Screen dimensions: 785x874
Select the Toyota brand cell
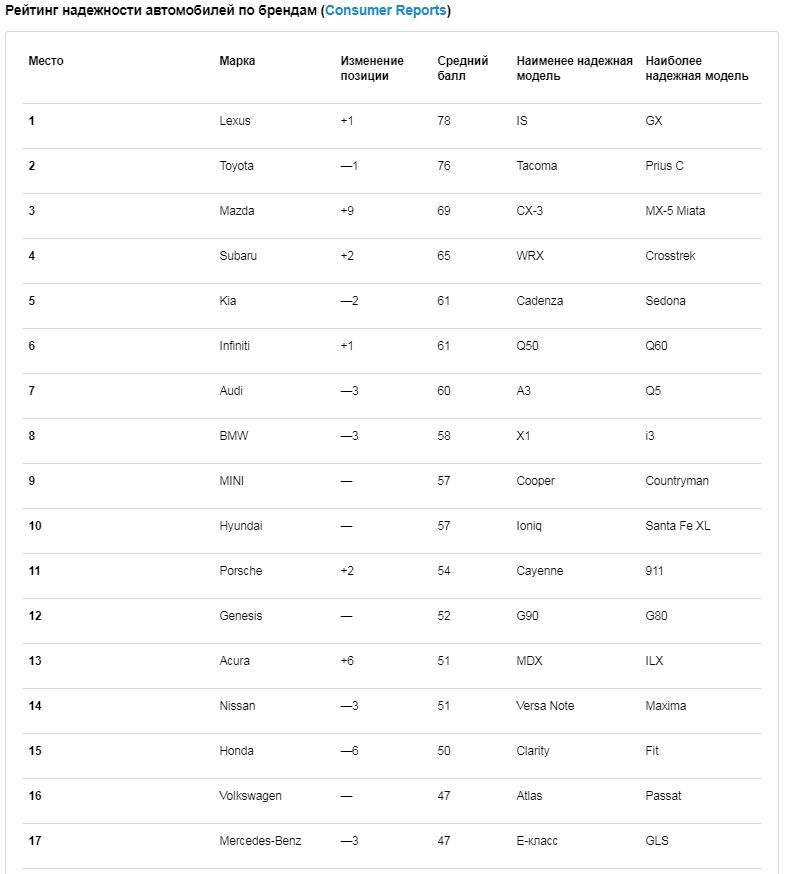pos(236,166)
